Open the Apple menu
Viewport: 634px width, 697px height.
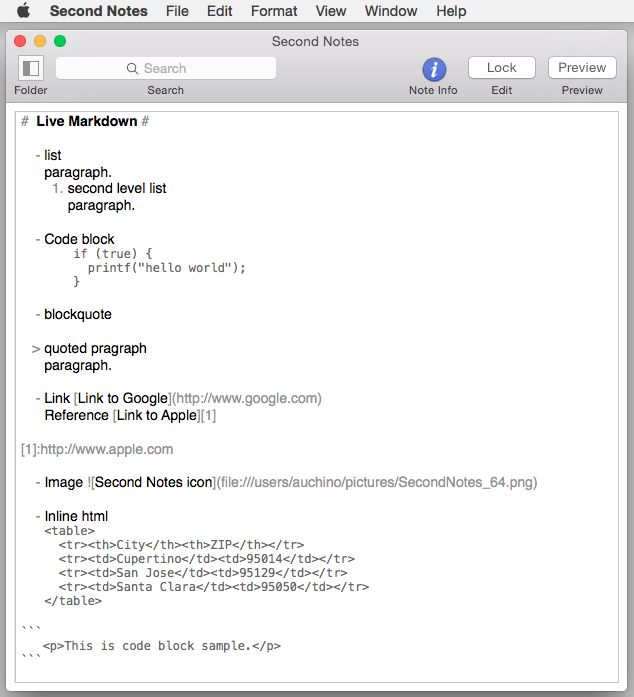[23, 10]
